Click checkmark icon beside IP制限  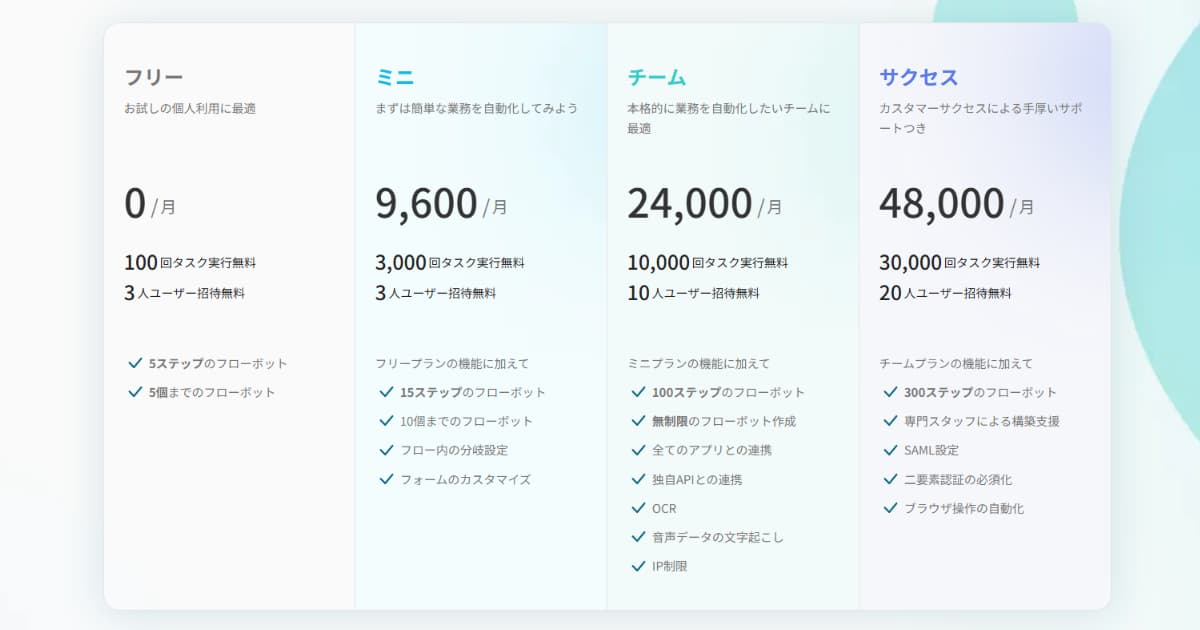(638, 566)
